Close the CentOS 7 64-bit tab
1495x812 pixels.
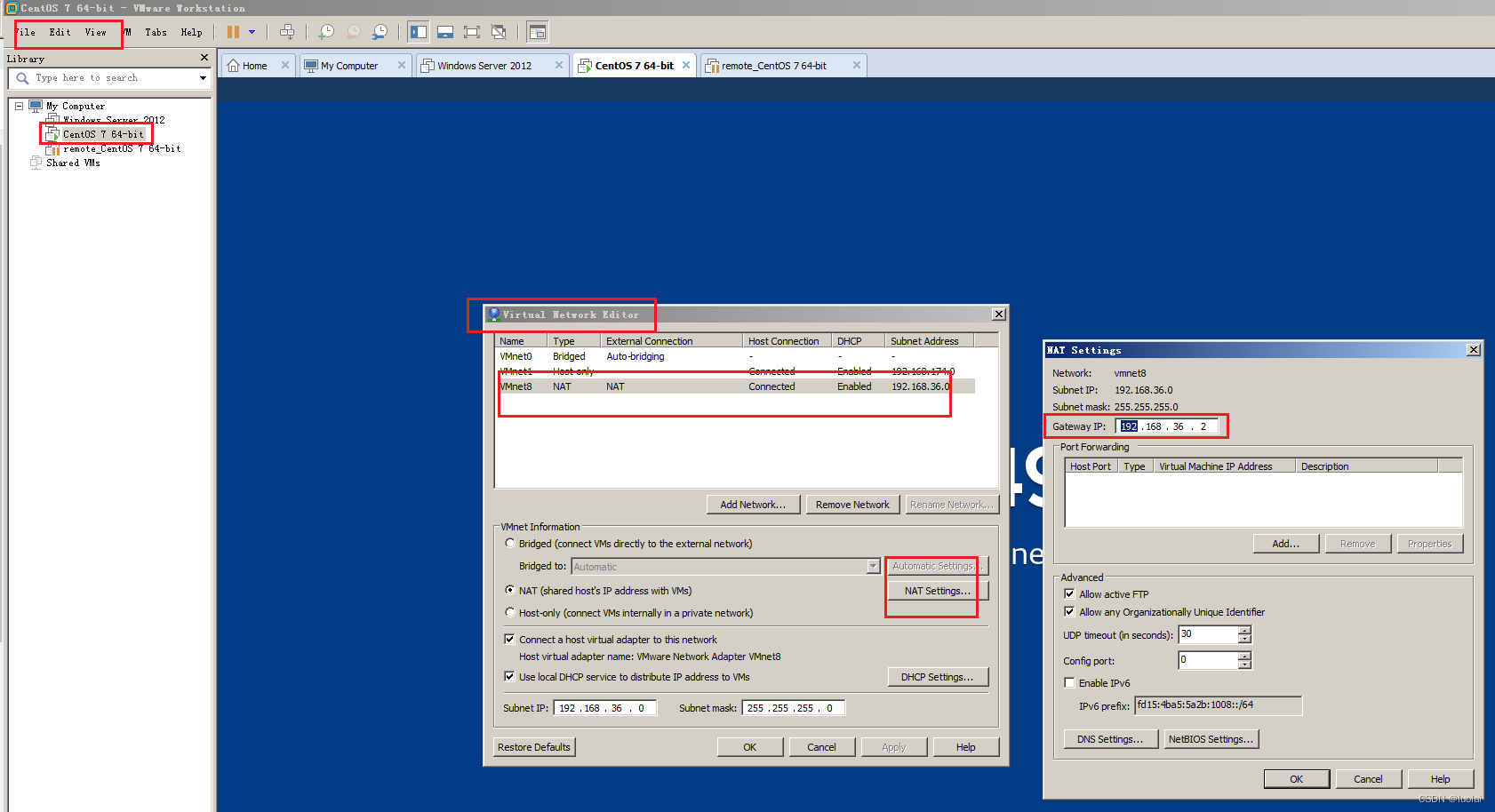point(686,65)
